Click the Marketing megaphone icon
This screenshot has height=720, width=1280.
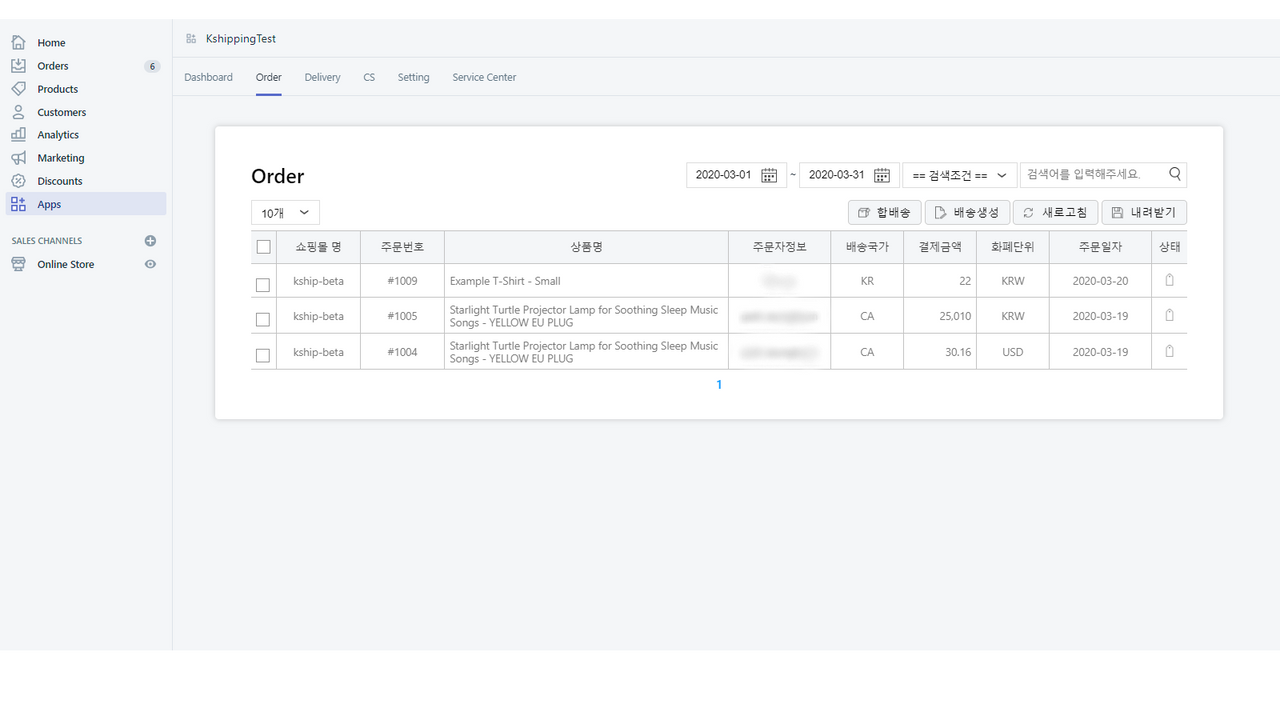point(18,158)
